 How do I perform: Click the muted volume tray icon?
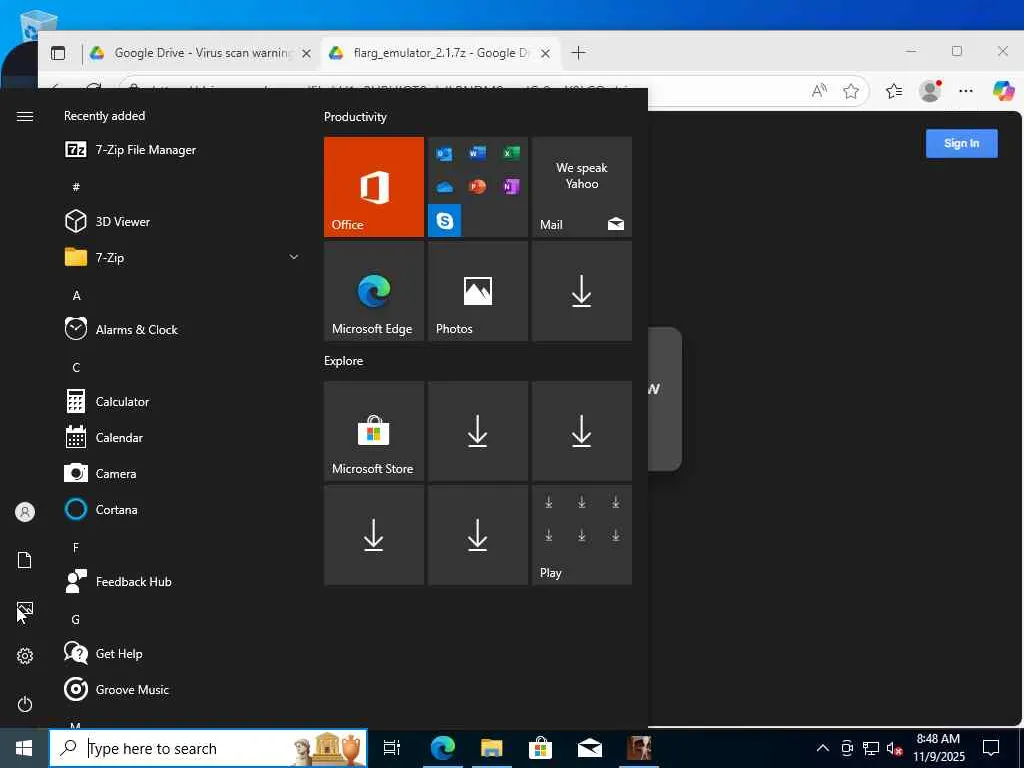(x=894, y=748)
